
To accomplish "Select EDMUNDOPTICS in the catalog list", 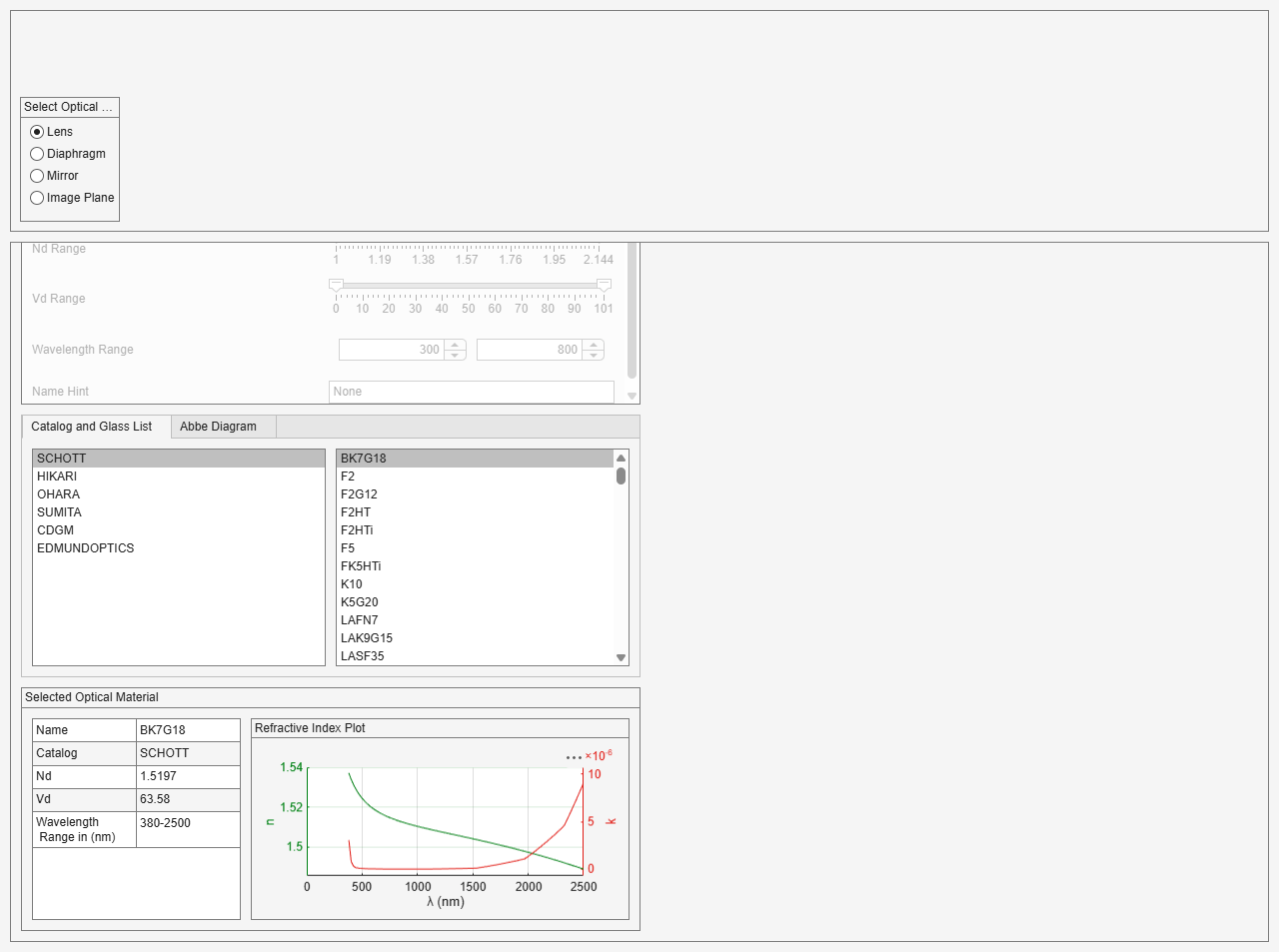I will click(85, 547).
